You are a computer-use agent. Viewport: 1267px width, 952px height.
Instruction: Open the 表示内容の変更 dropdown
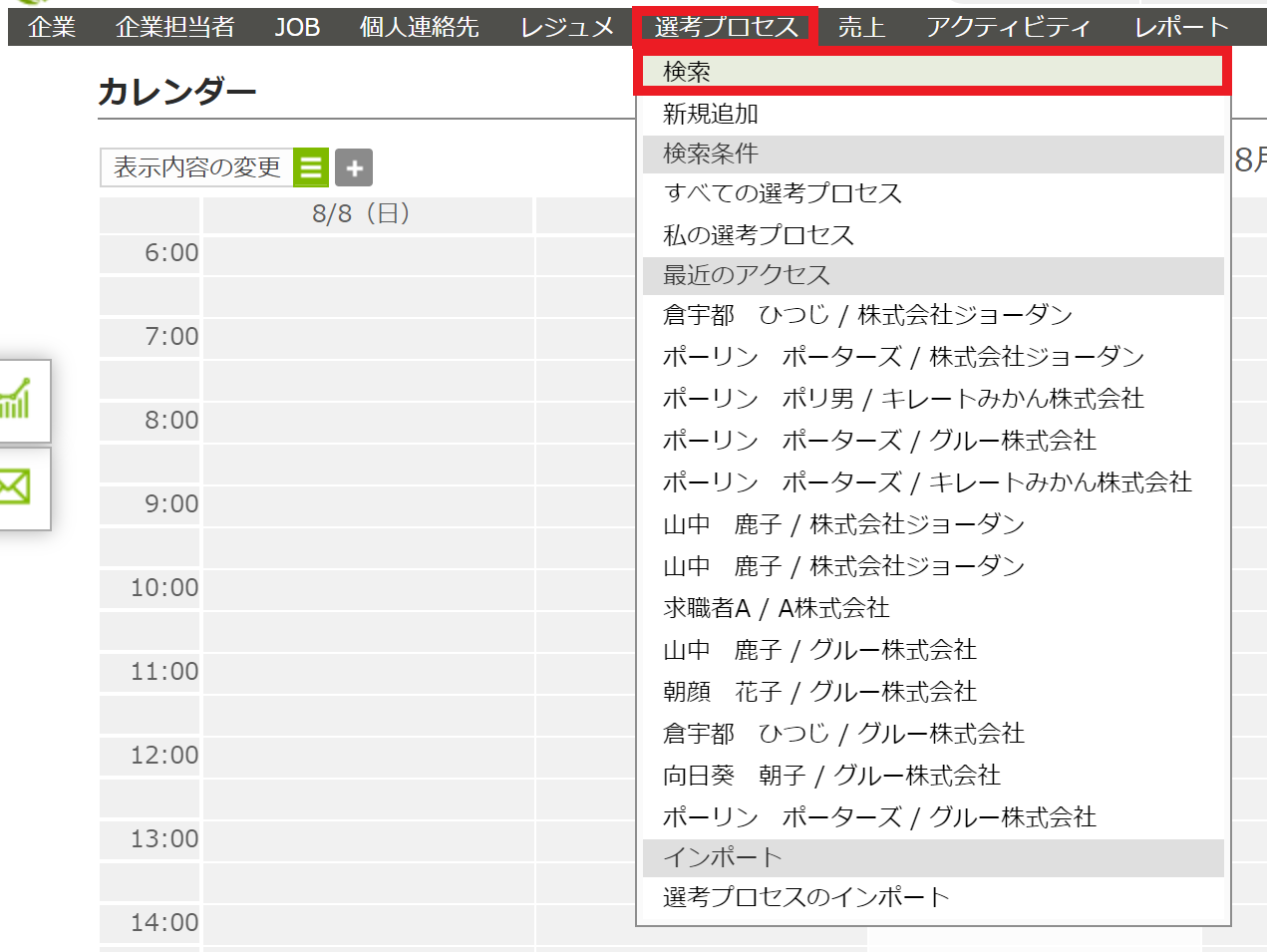(197, 167)
